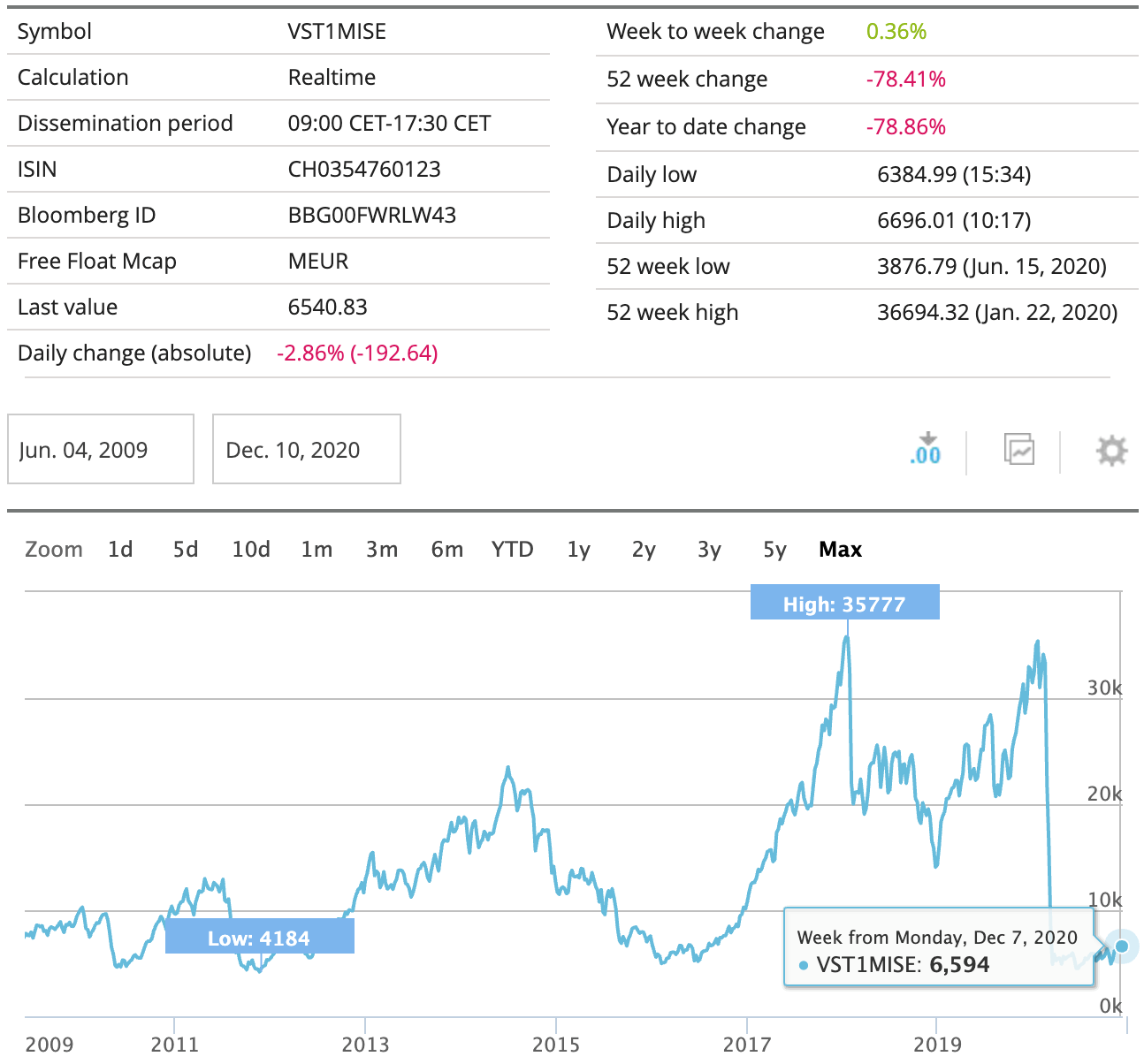Set zoom range to 1d
This screenshot has height=1064, width=1144.
(120, 550)
